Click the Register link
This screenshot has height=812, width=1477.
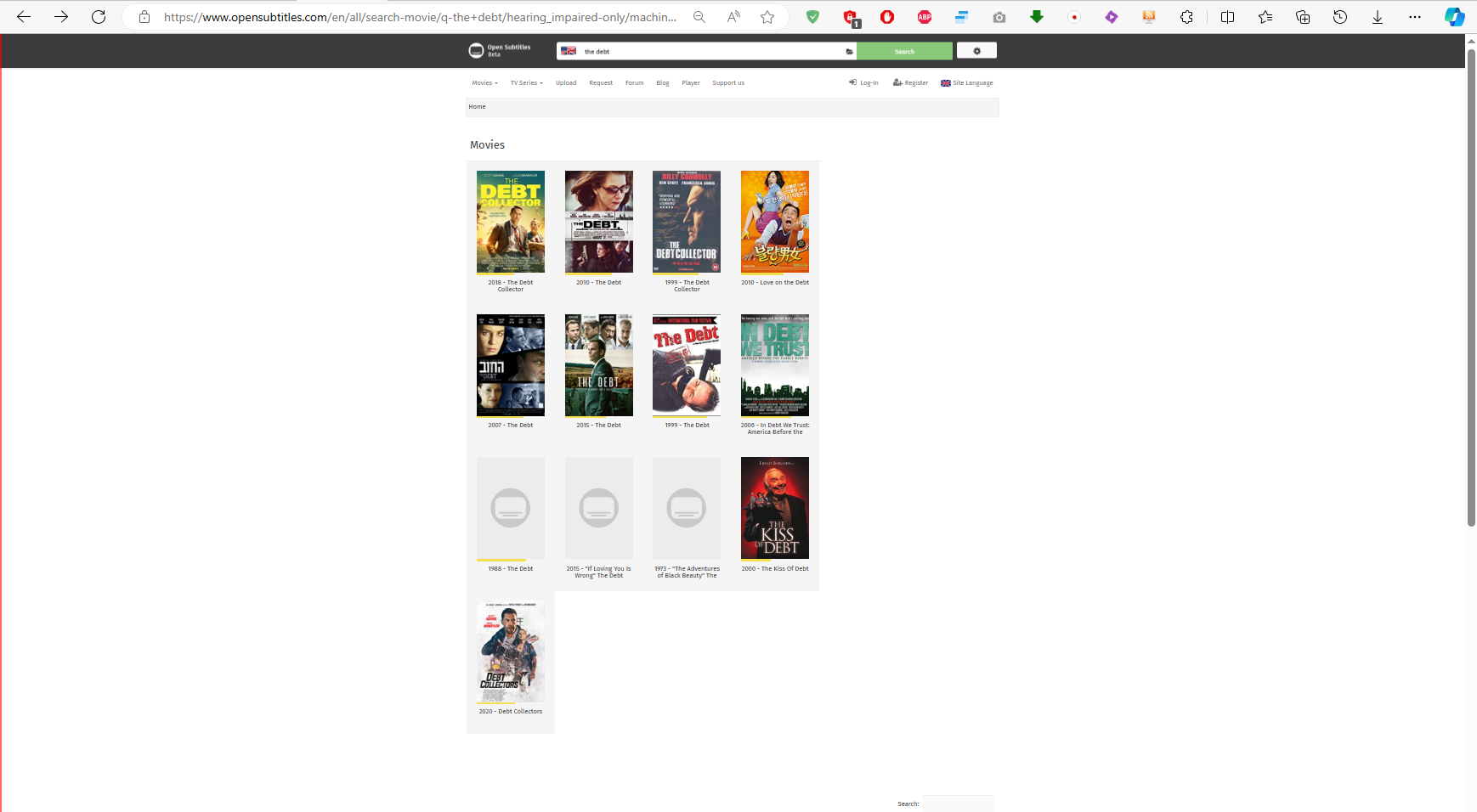911,83
